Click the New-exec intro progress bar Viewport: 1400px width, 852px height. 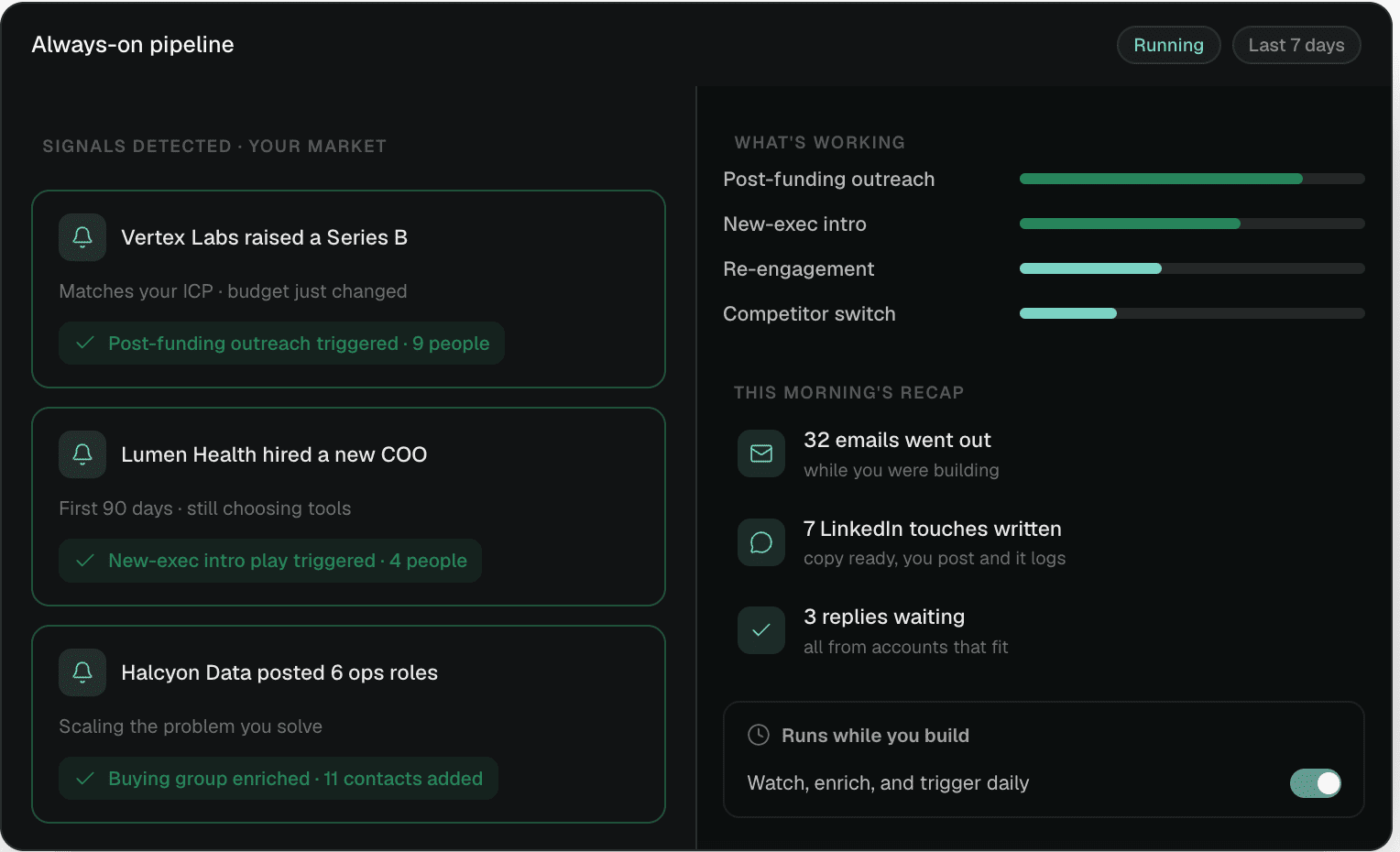(x=1192, y=224)
